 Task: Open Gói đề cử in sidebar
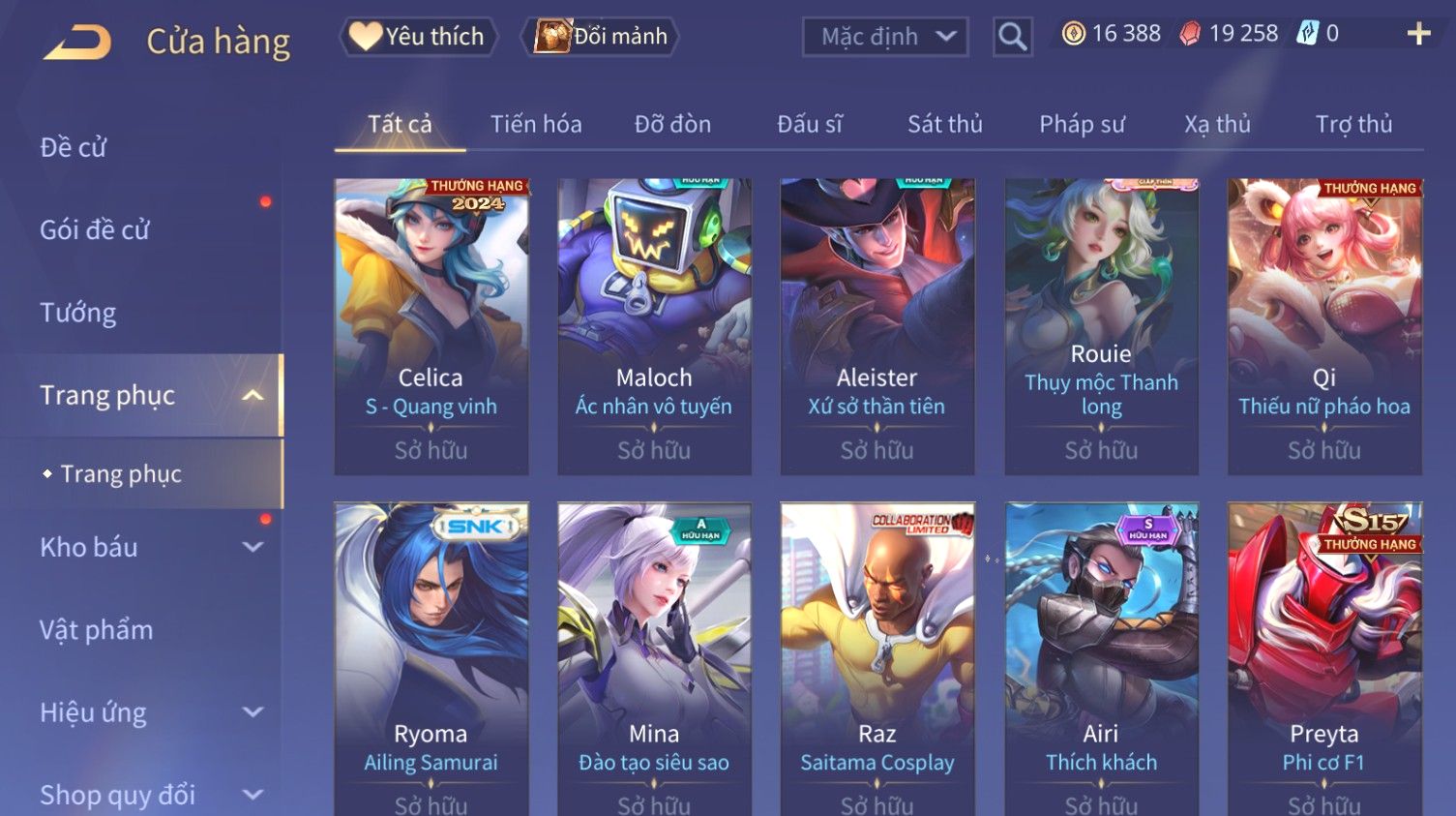pos(95,230)
